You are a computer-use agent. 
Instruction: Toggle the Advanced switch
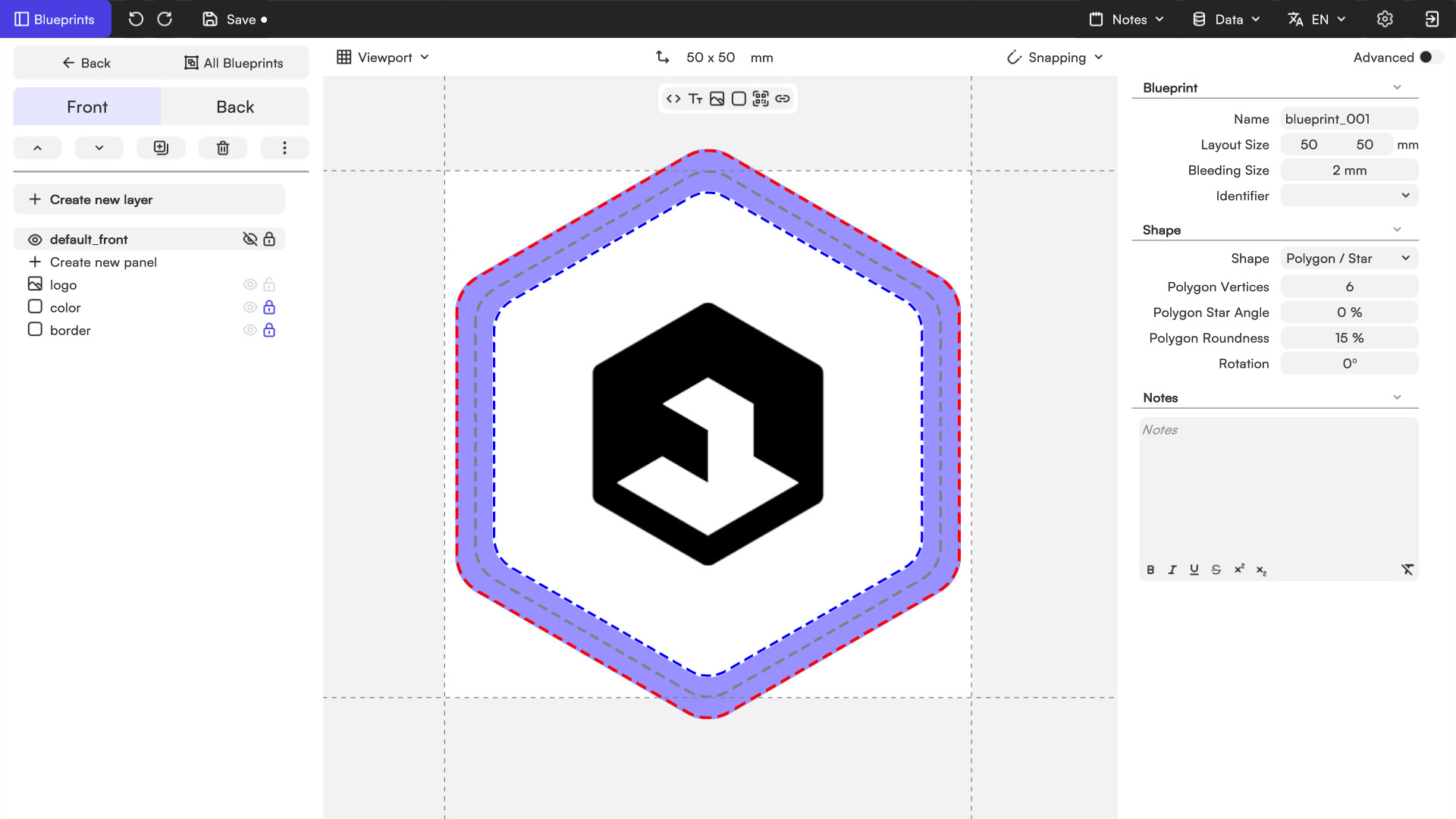click(x=1431, y=58)
